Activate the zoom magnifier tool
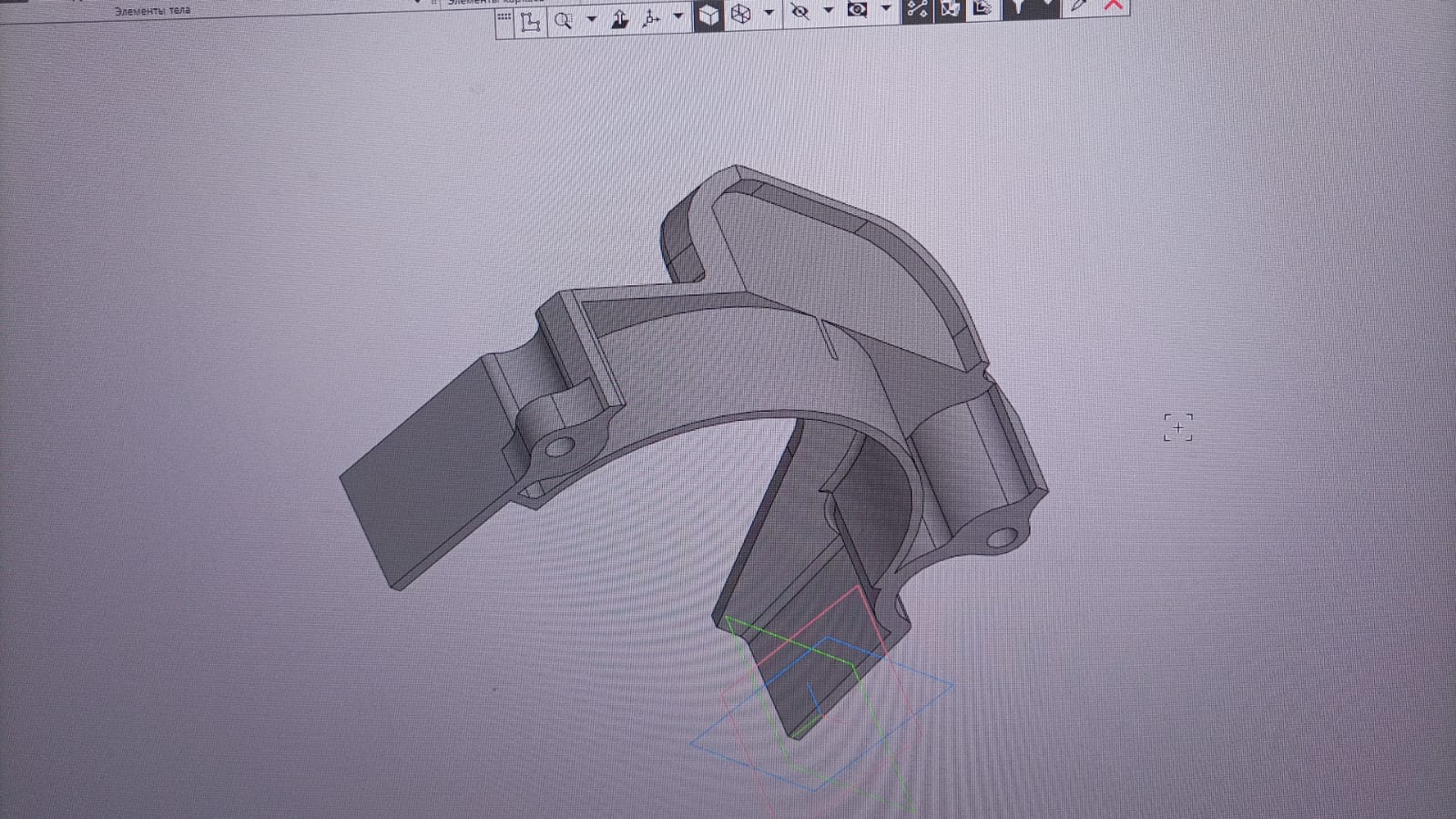 click(564, 20)
